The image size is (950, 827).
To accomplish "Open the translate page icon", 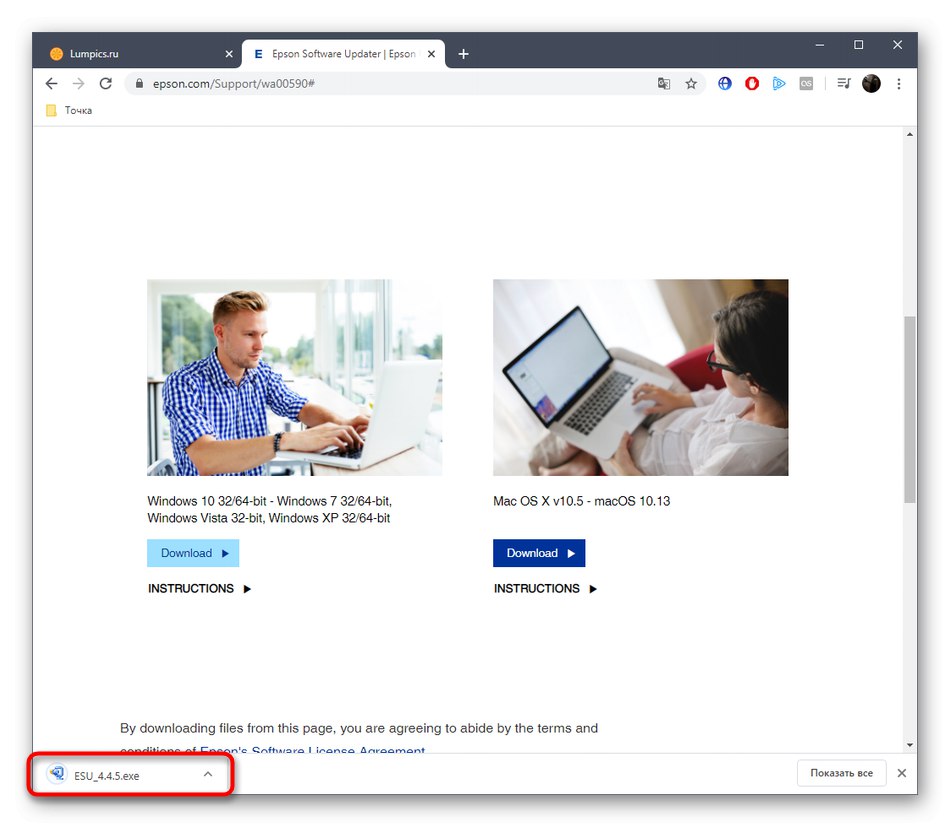I will point(663,84).
